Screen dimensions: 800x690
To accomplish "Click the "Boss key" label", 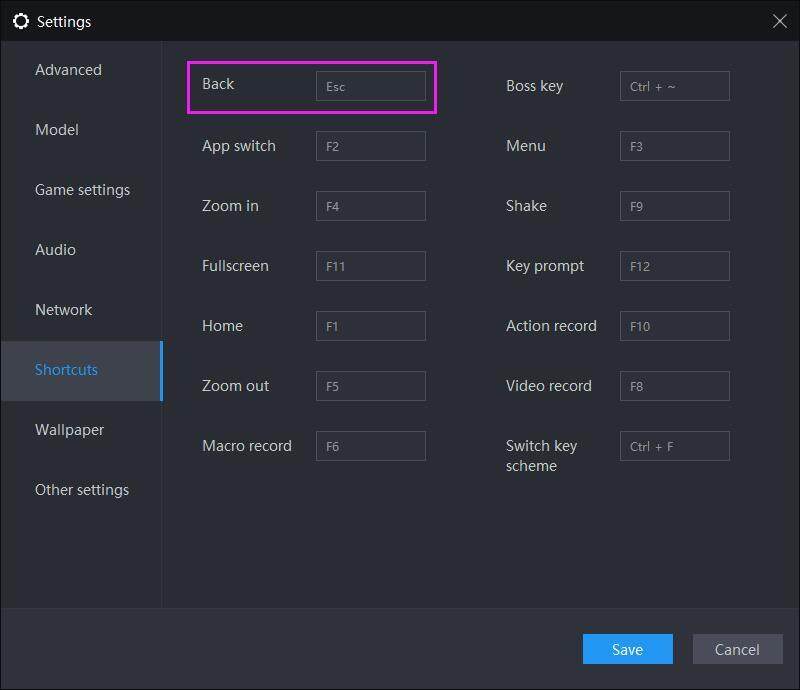I will (534, 86).
